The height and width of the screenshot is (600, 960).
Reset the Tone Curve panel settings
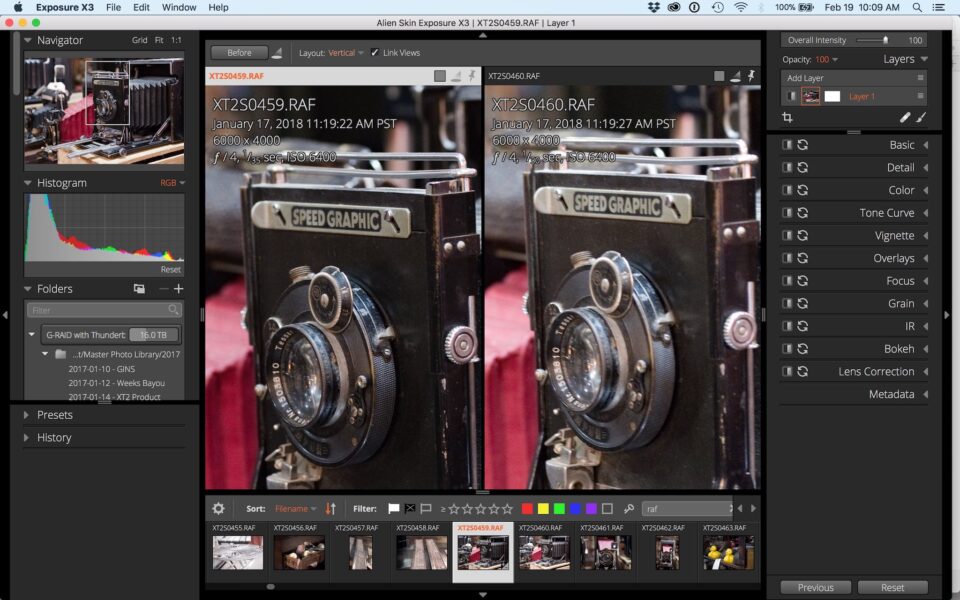[803, 212]
